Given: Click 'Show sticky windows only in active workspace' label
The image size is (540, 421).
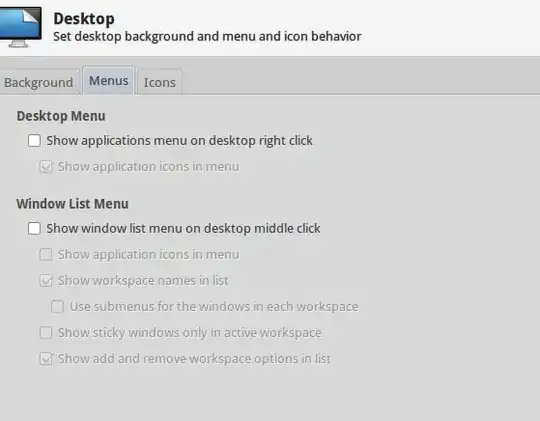Looking at the screenshot, I should 190,333.
